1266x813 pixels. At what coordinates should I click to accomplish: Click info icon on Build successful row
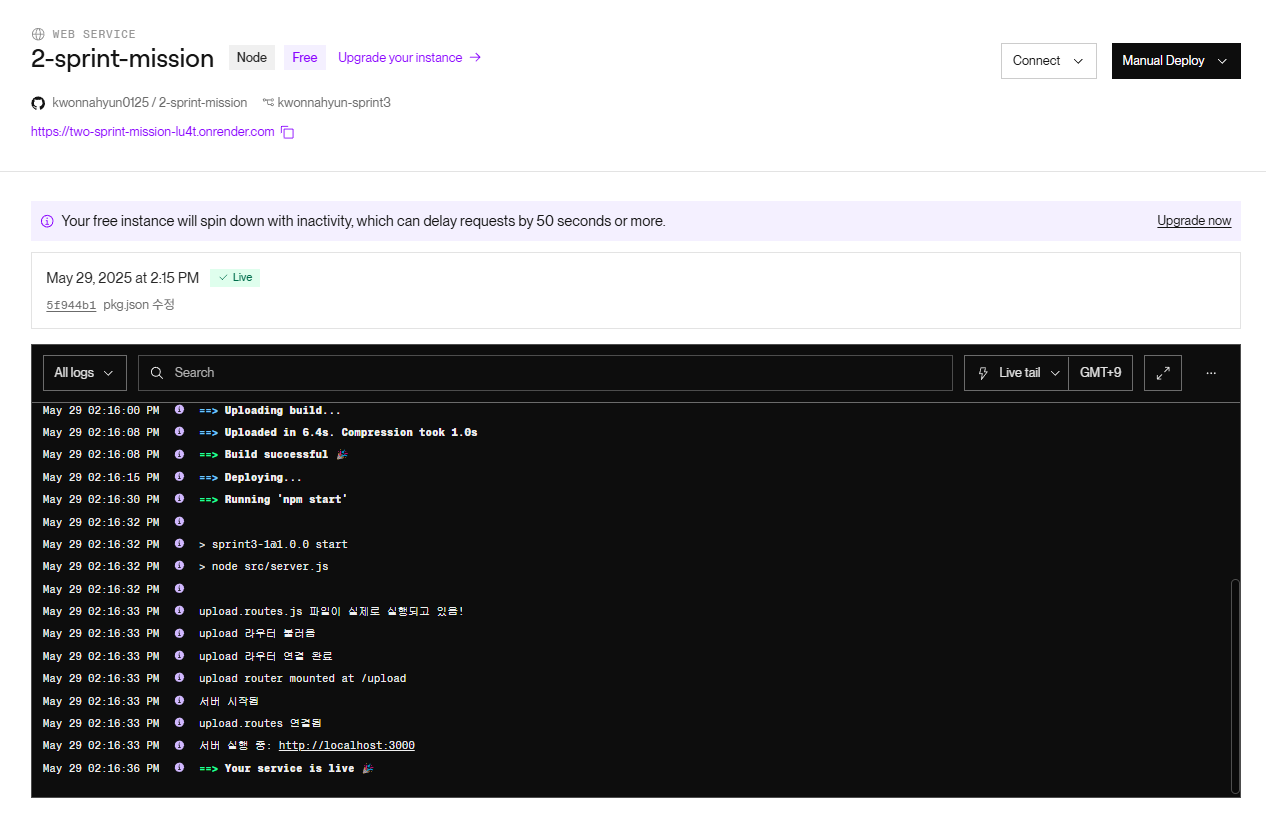pos(179,454)
